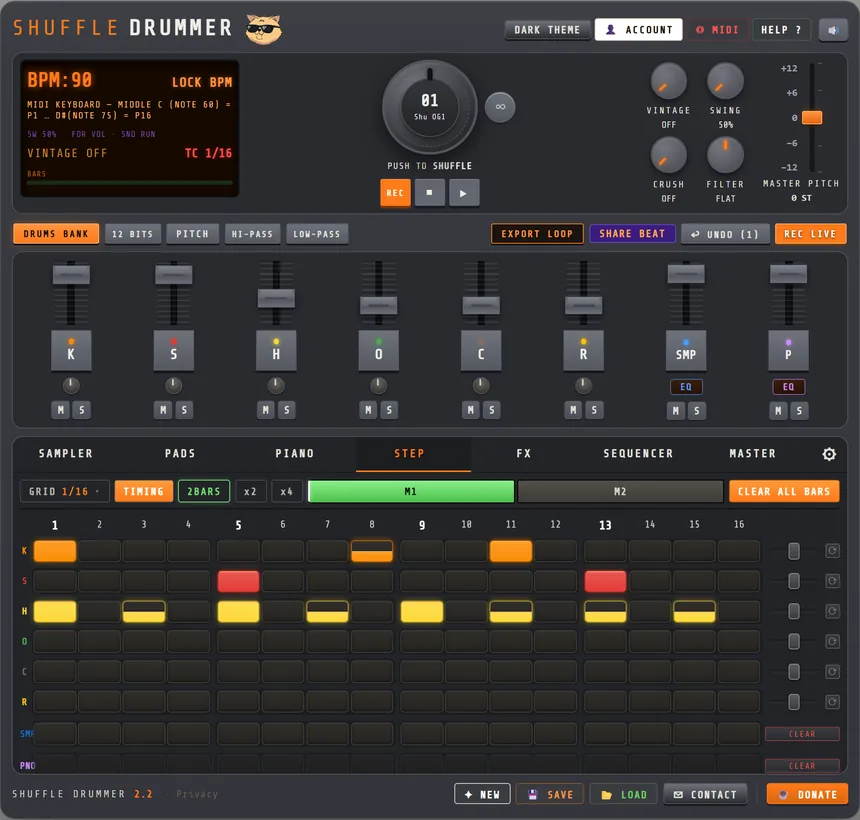The width and height of the screenshot is (860, 820).
Task: Trigger the SMP sample pad
Action: (686, 350)
